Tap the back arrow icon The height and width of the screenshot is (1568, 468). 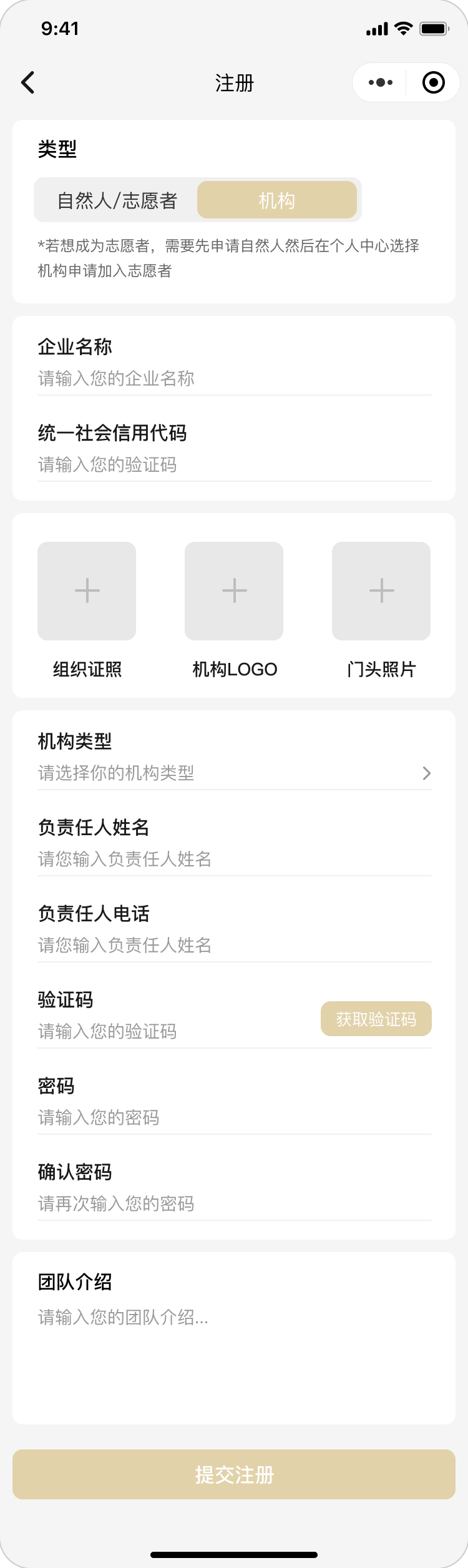(27, 82)
